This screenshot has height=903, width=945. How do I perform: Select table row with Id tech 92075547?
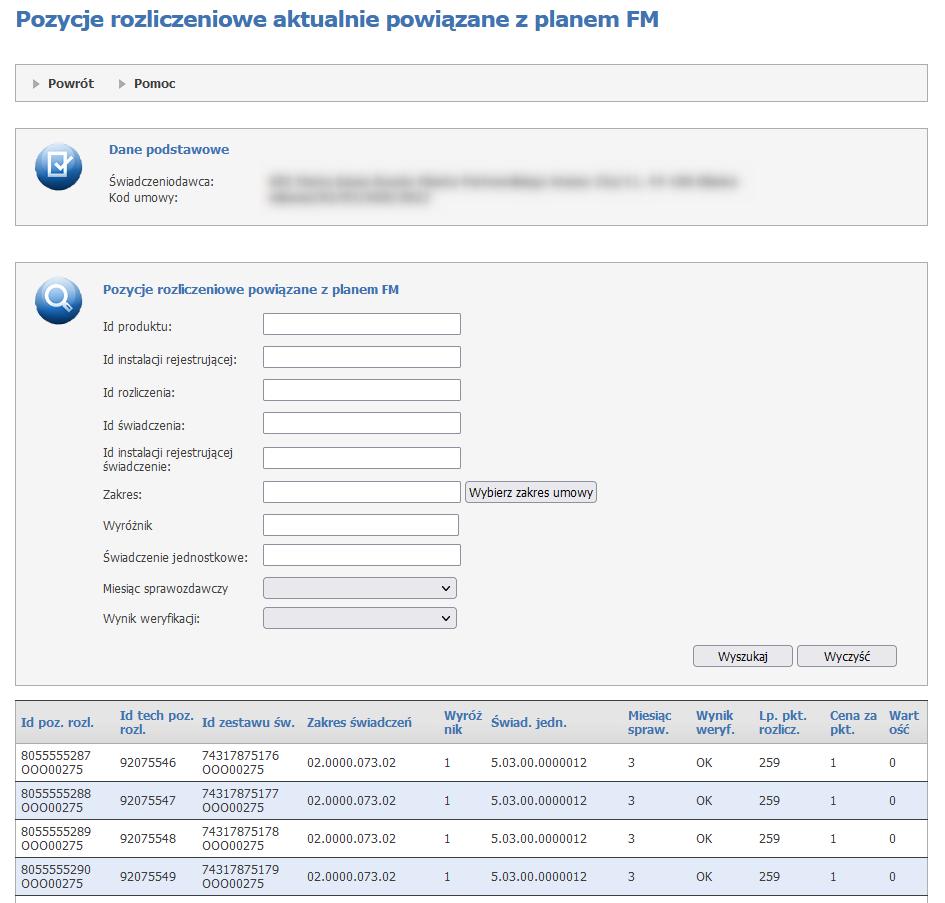[x=147, y=801]
